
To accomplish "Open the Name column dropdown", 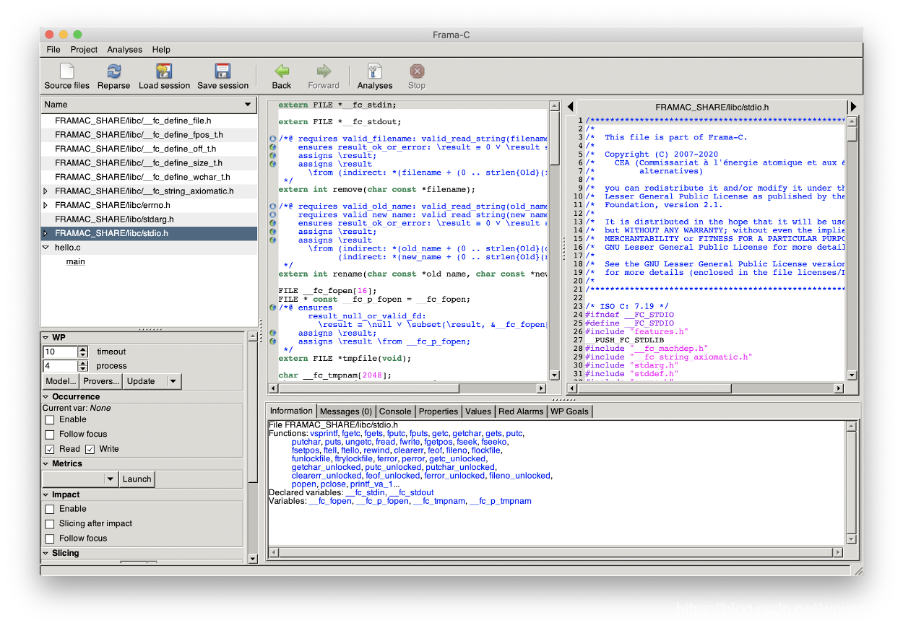I will point(248,104).
